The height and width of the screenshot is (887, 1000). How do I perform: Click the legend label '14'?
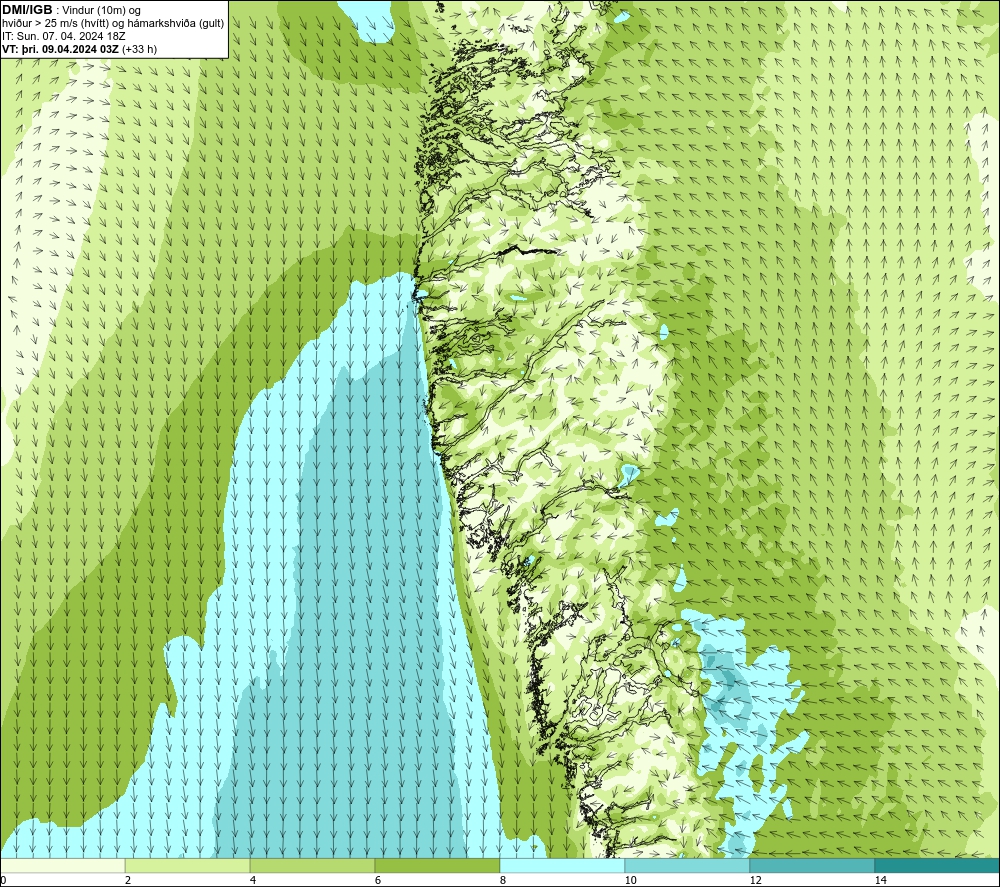pos(880,880)
